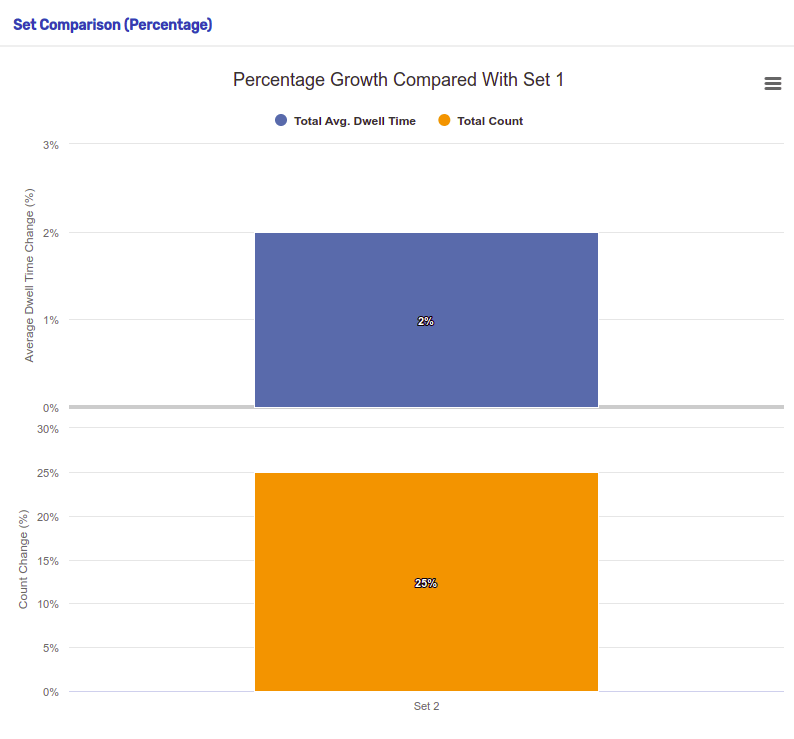Click the Count Change (%) axis title
Screen dimensions: 794x739
(23, 559)
